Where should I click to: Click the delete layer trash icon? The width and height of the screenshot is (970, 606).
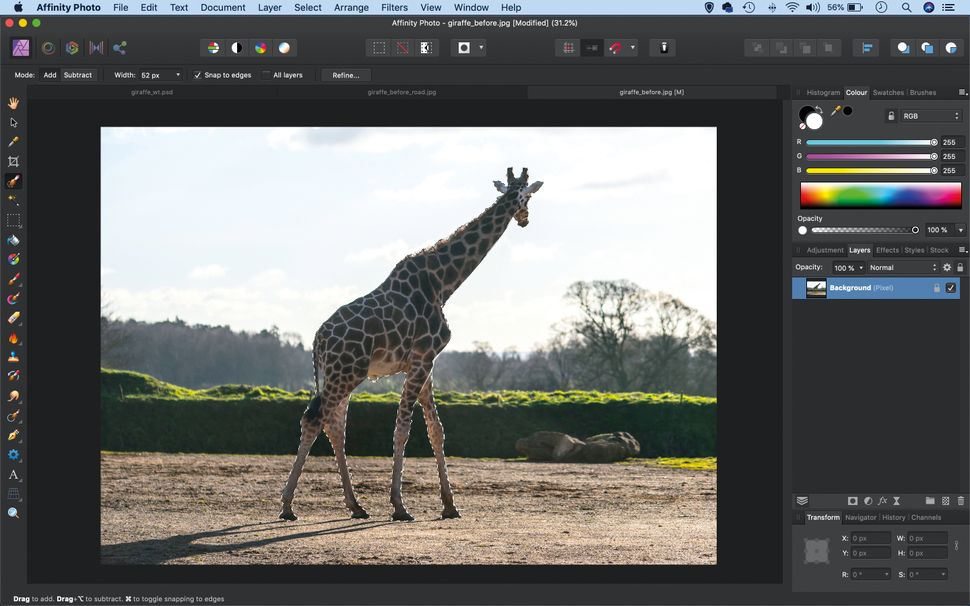tap(961, 501)
